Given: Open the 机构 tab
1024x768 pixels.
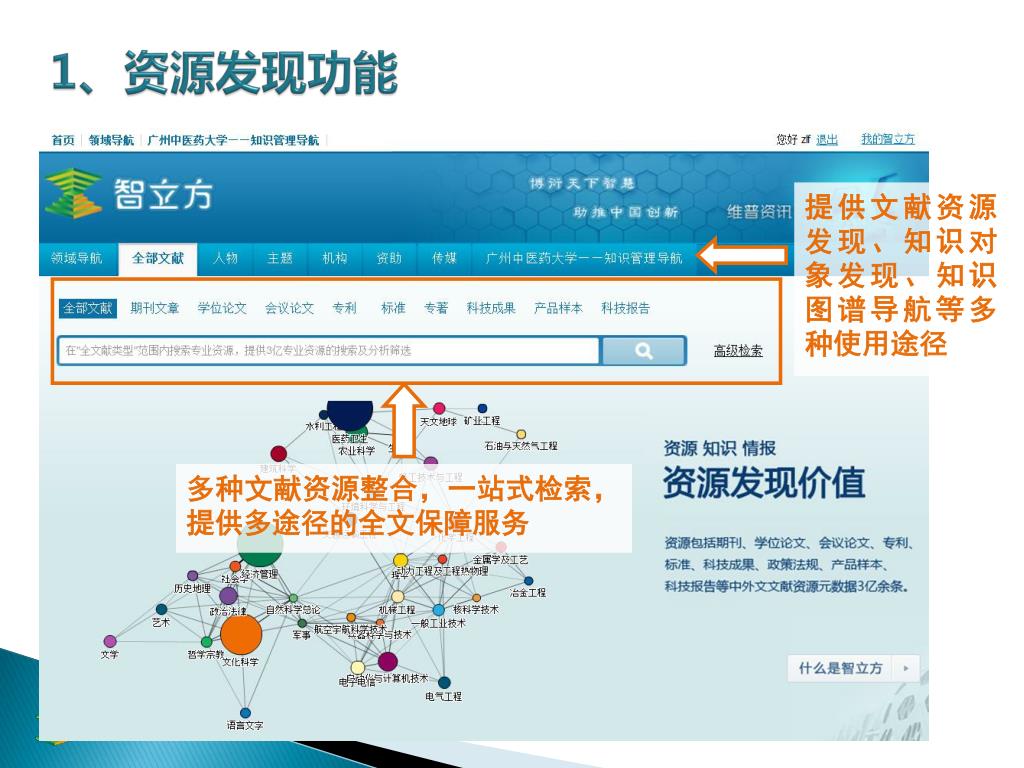Looking at the screenshot, I should click(x=334, y=258).
